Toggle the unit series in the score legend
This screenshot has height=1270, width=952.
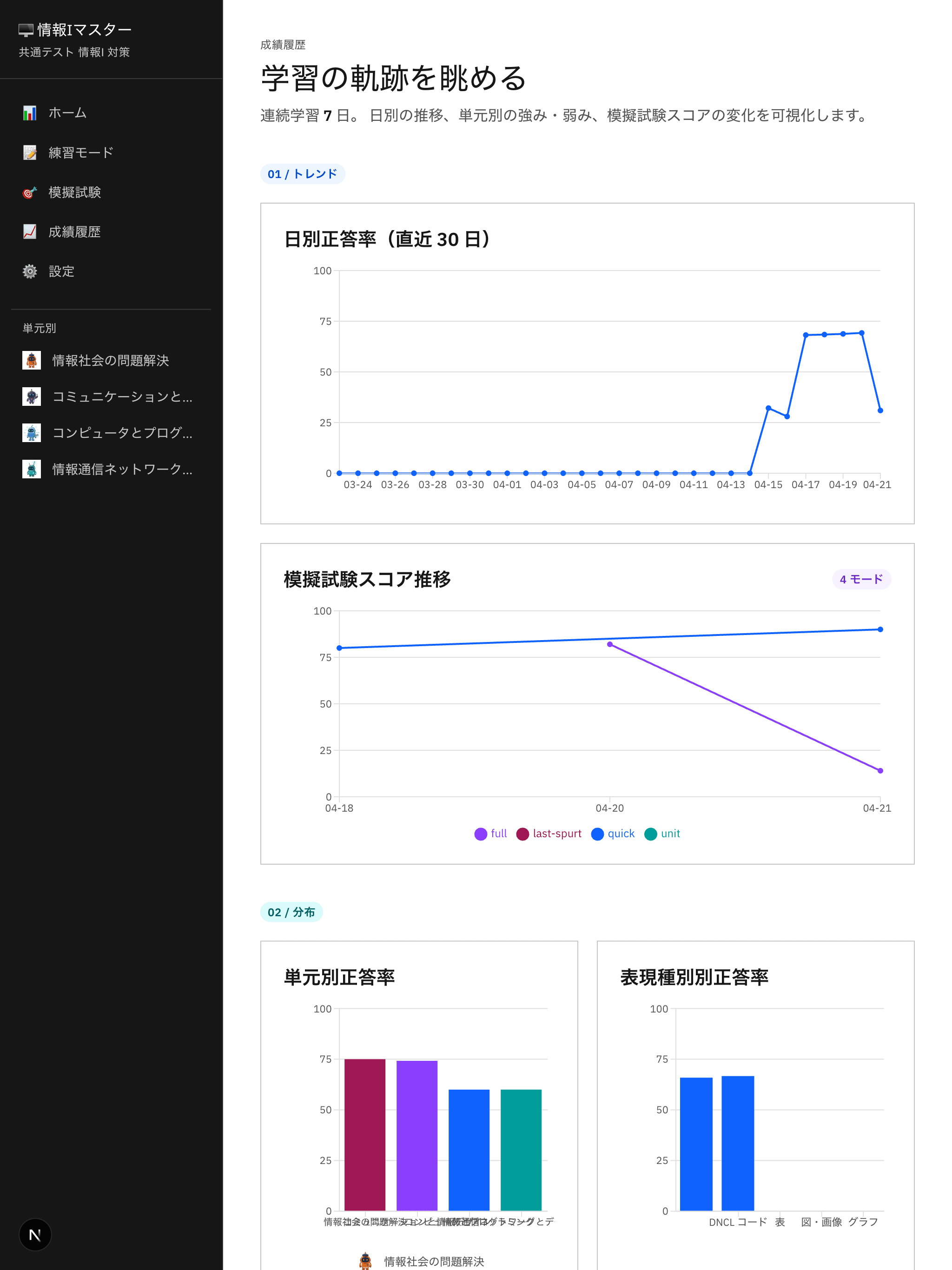(x=661, y=833)
